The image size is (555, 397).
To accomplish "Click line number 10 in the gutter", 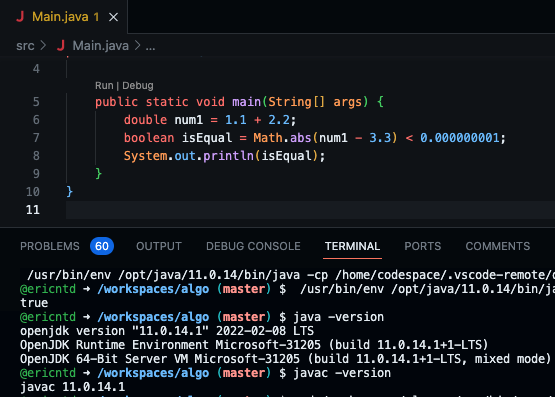I will [33, 192].
